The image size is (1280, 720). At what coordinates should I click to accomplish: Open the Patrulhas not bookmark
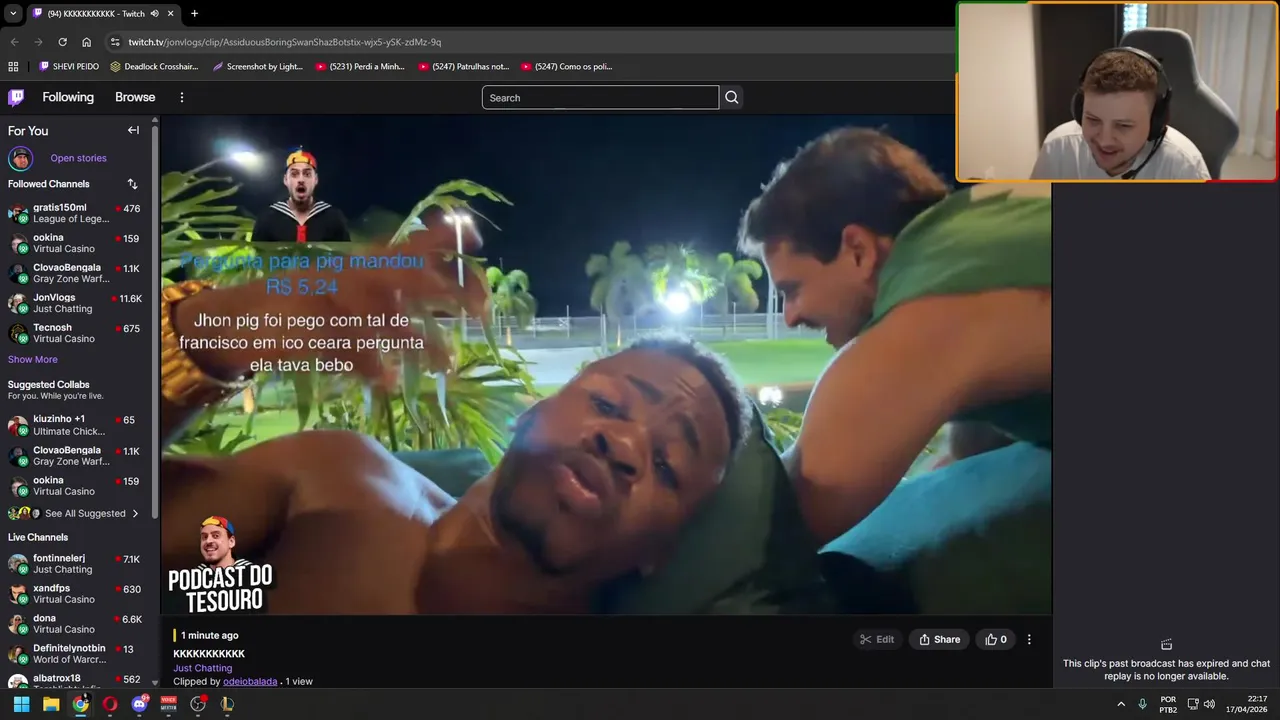[464, 66]
